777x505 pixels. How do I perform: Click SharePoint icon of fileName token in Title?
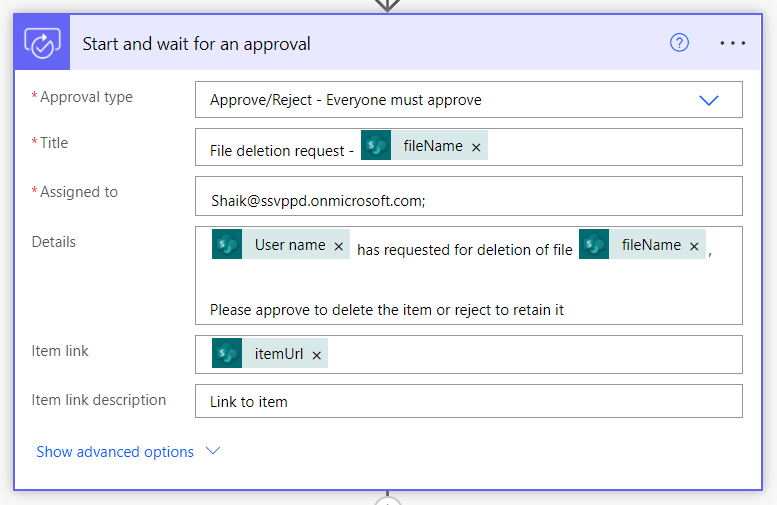376,145
